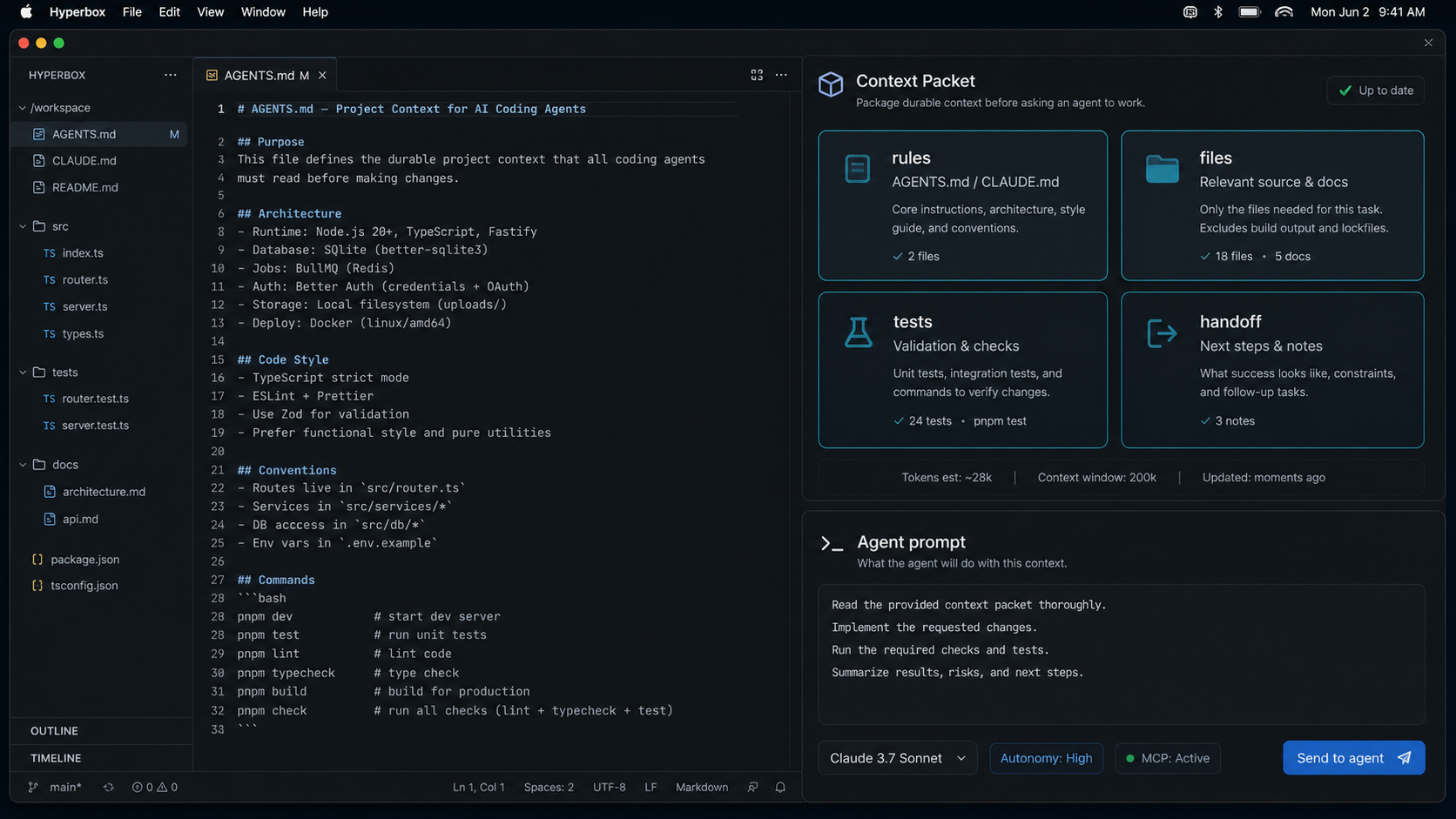
Task: Change Markdown language mode
Action: pyautogui.click(x=702, y=787)
